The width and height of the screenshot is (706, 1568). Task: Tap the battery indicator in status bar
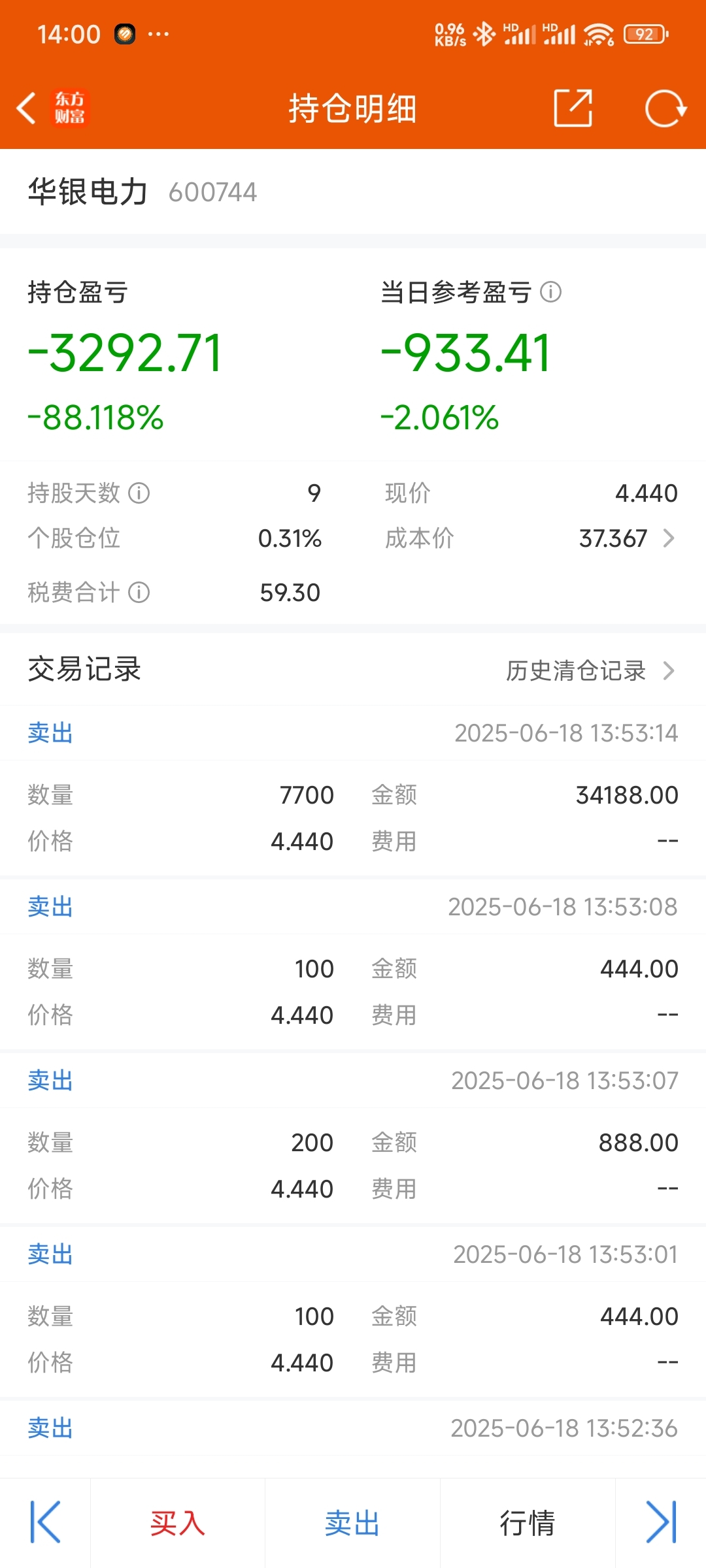point(645,34)
